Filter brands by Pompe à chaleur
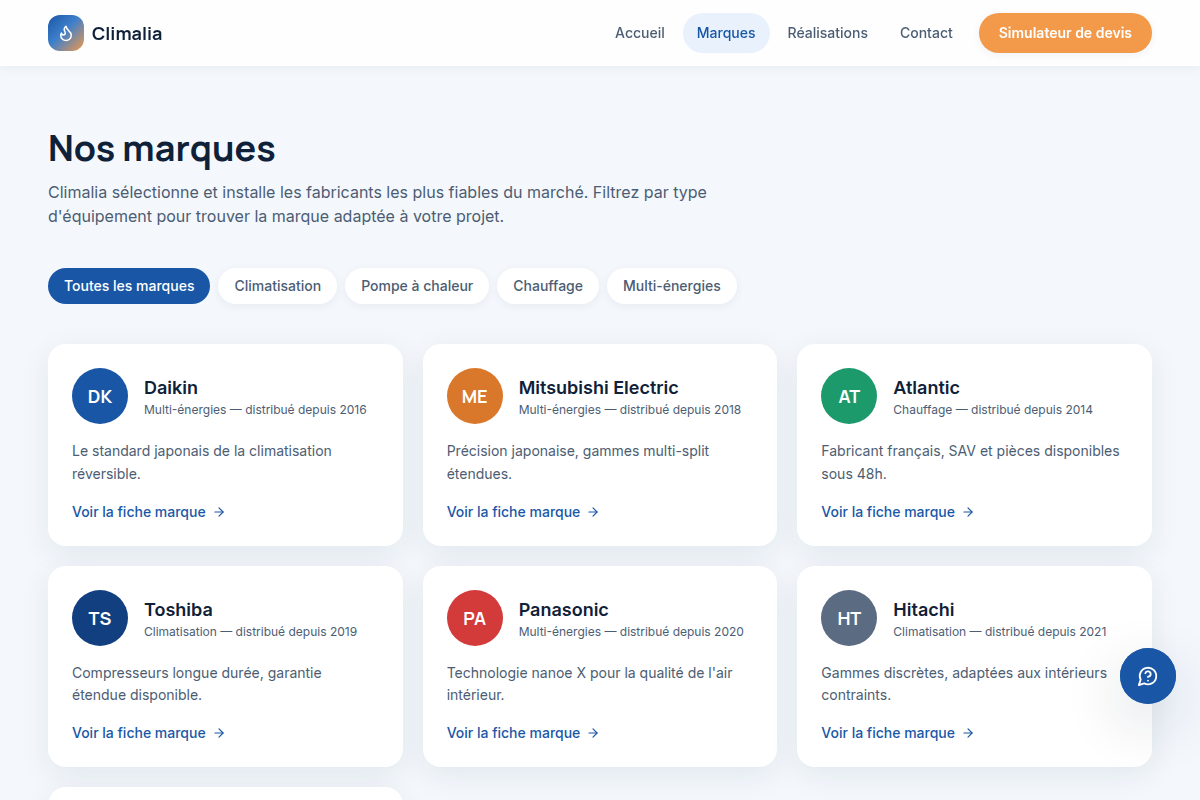Viewport: 1200px width, 800px height. (x=417, y=286)
